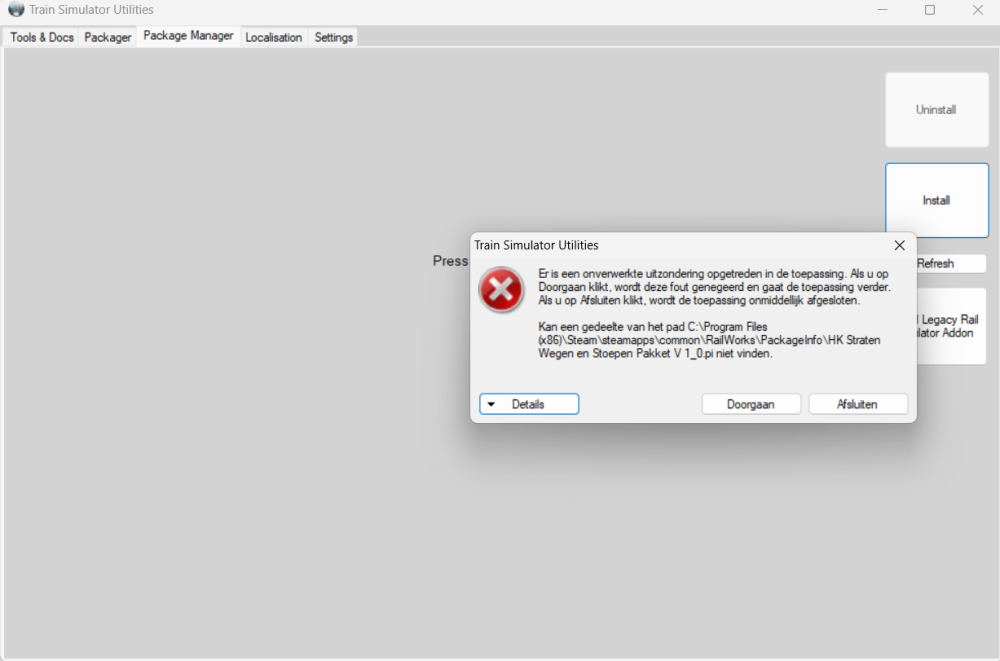The height and width of the screenshot is (661, 1000).
Task: Go to the Localisation tab
Action: tap(274, 37)
